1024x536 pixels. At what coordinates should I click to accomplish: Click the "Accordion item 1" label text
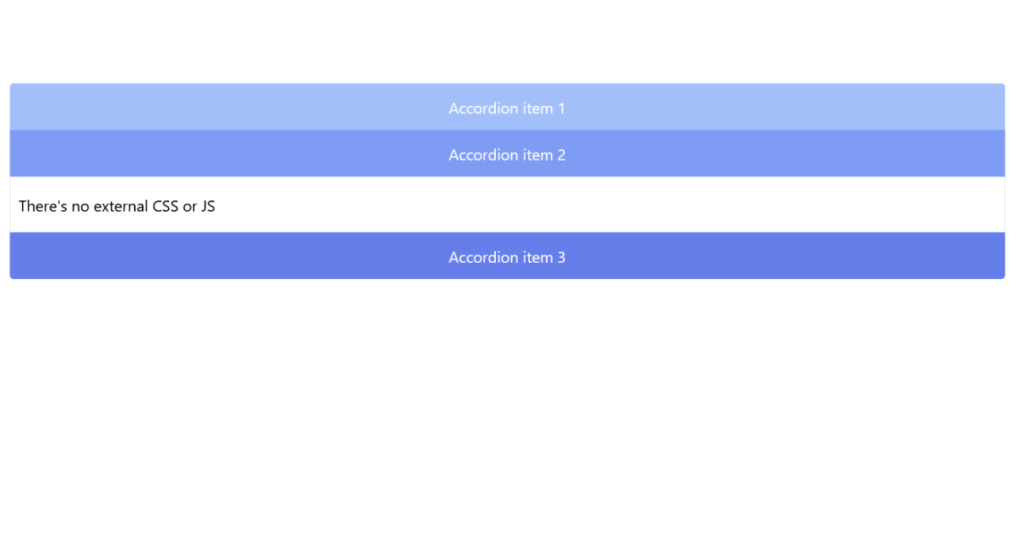click(507, 108)
